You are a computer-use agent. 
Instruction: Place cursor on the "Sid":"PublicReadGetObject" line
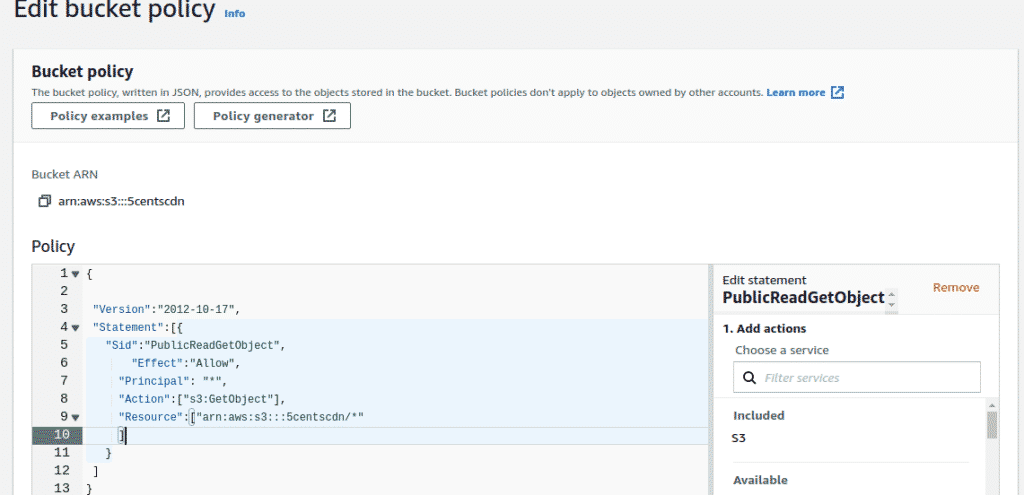click(x=196, y=345)
